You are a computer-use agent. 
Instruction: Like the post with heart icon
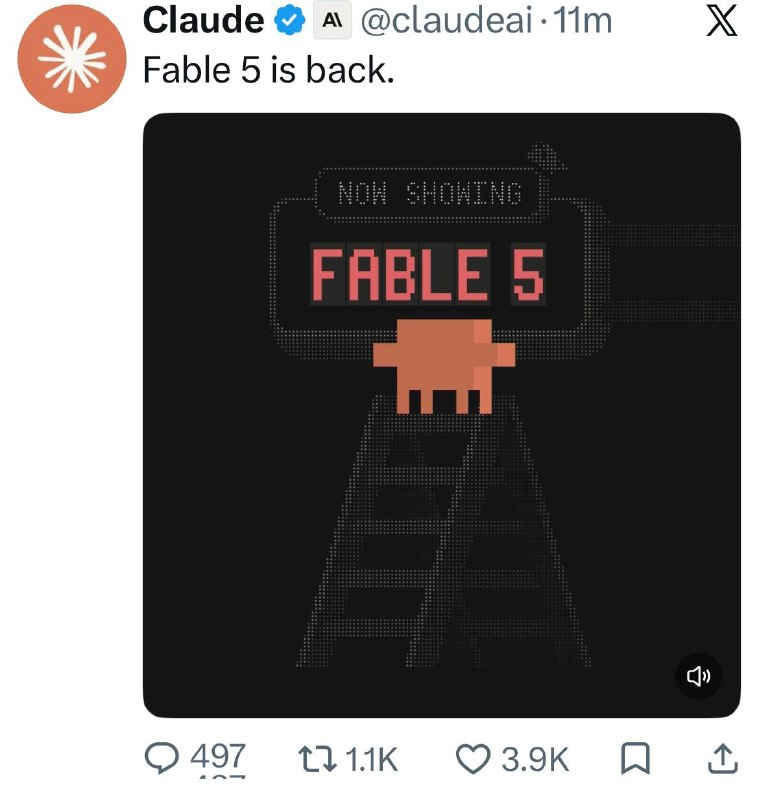pyautogui.click(x=473, y=758)
